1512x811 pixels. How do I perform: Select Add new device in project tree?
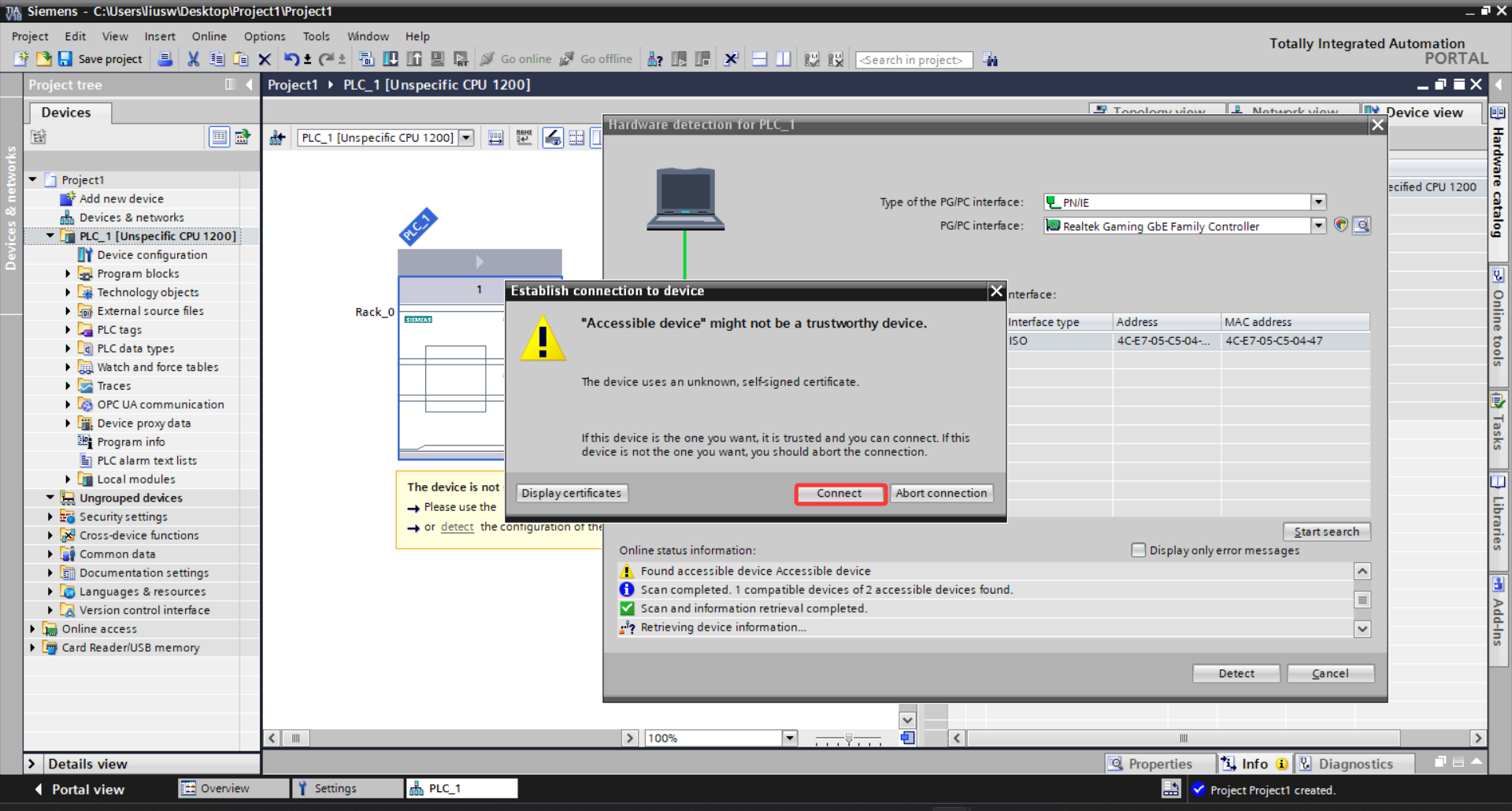point(121,198)
